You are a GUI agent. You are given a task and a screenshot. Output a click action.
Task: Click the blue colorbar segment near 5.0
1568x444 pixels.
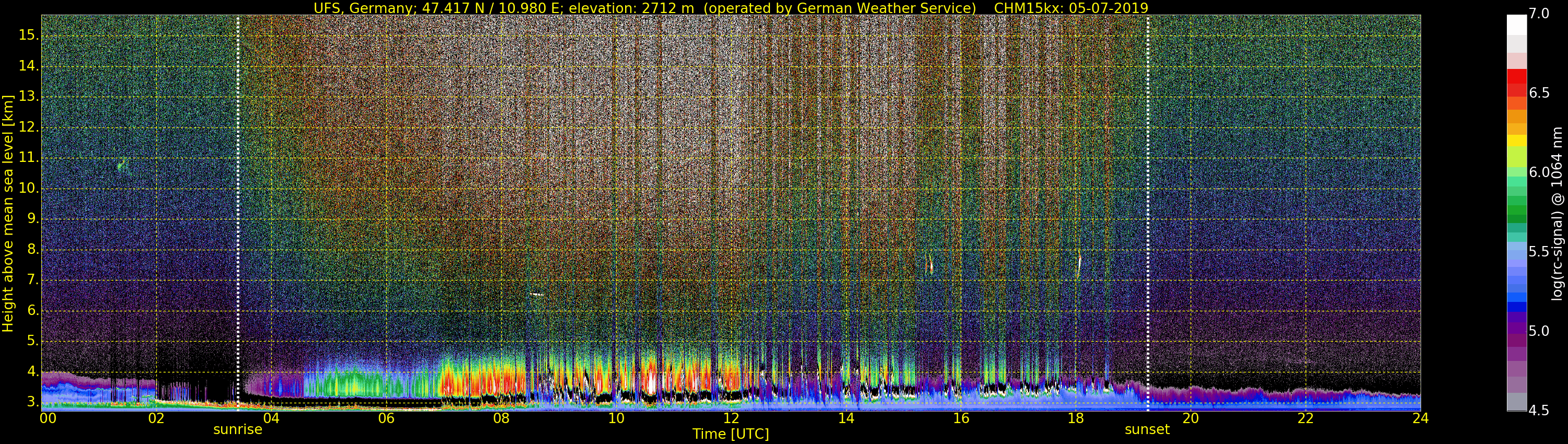(x=1516, y=307)
